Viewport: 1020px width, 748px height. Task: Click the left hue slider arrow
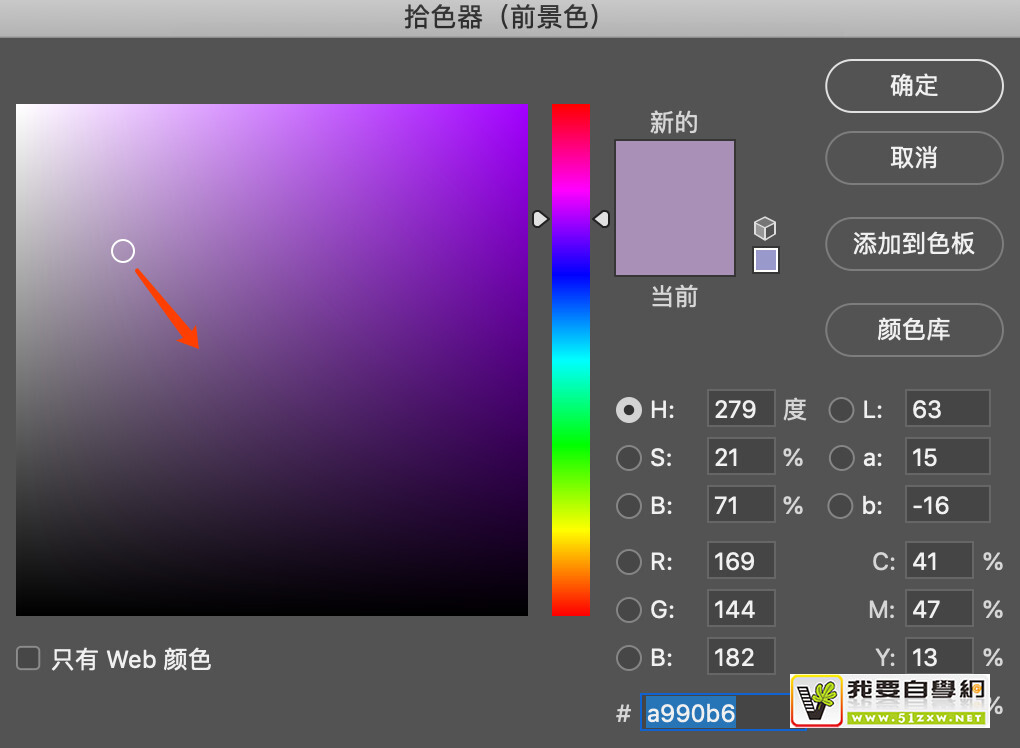540,218
